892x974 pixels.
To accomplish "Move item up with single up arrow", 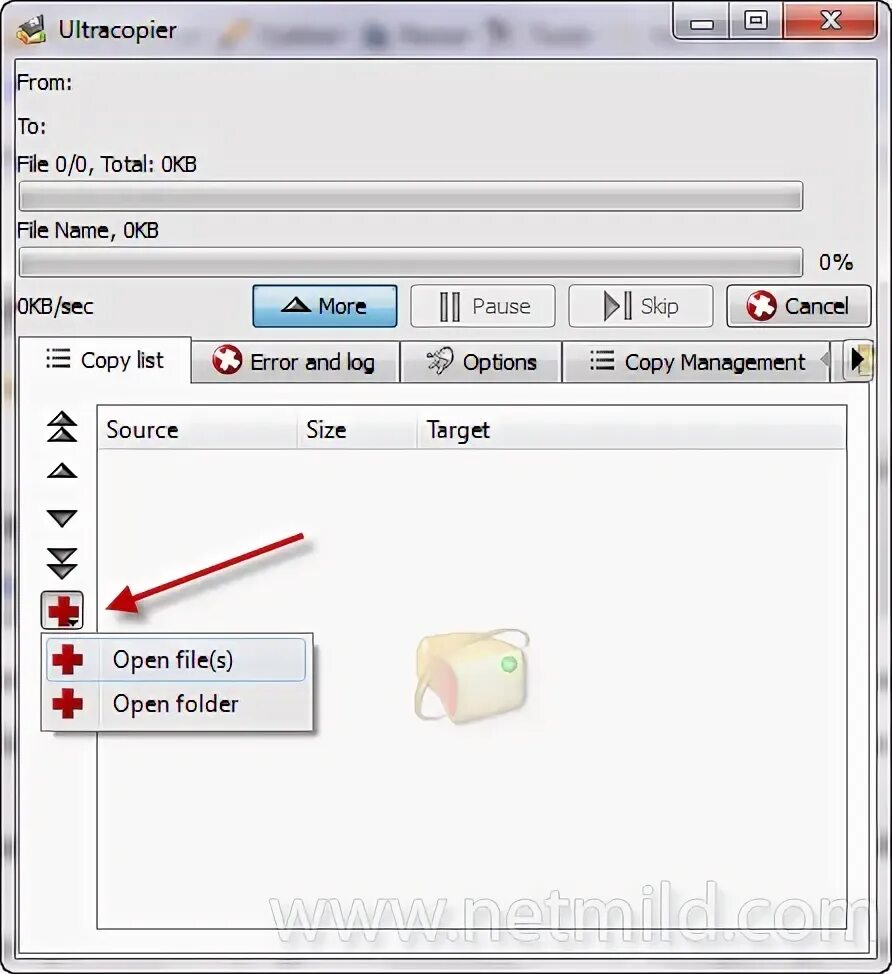I will [62, 471].
